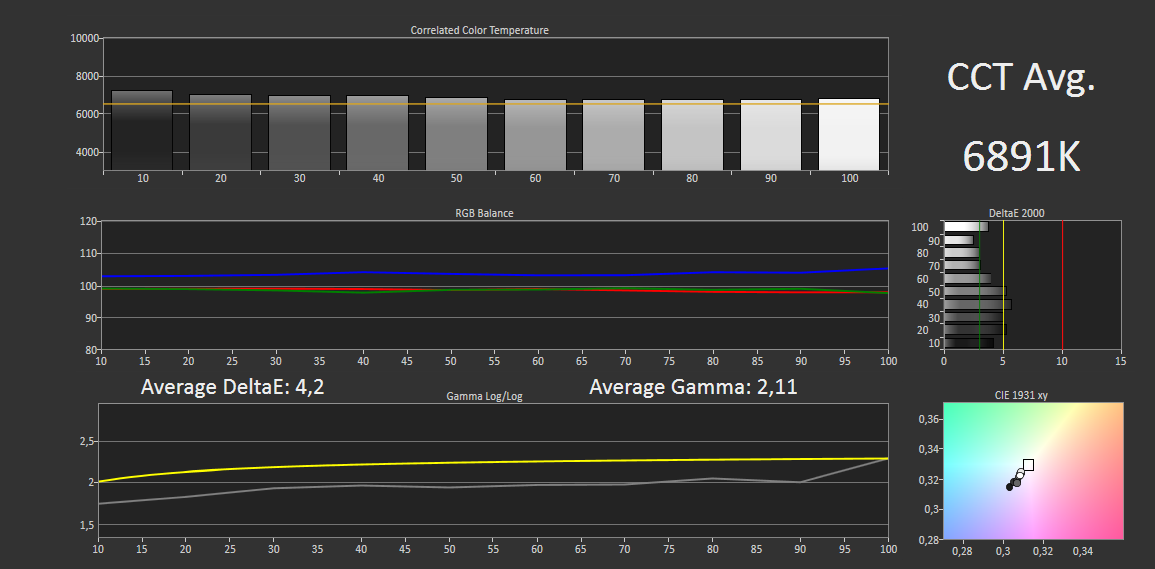Click the RGB Balance chart title
The width and height of the screenshot is (1155, 569).
[485, 213]
